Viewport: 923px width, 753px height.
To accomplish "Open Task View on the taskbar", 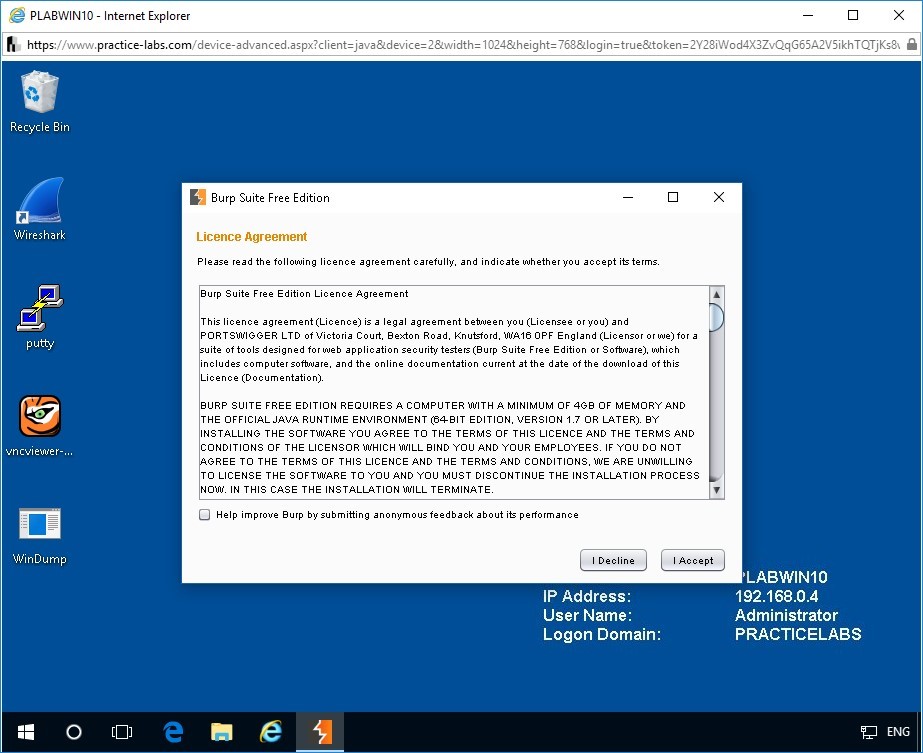I will pos(122,732).
